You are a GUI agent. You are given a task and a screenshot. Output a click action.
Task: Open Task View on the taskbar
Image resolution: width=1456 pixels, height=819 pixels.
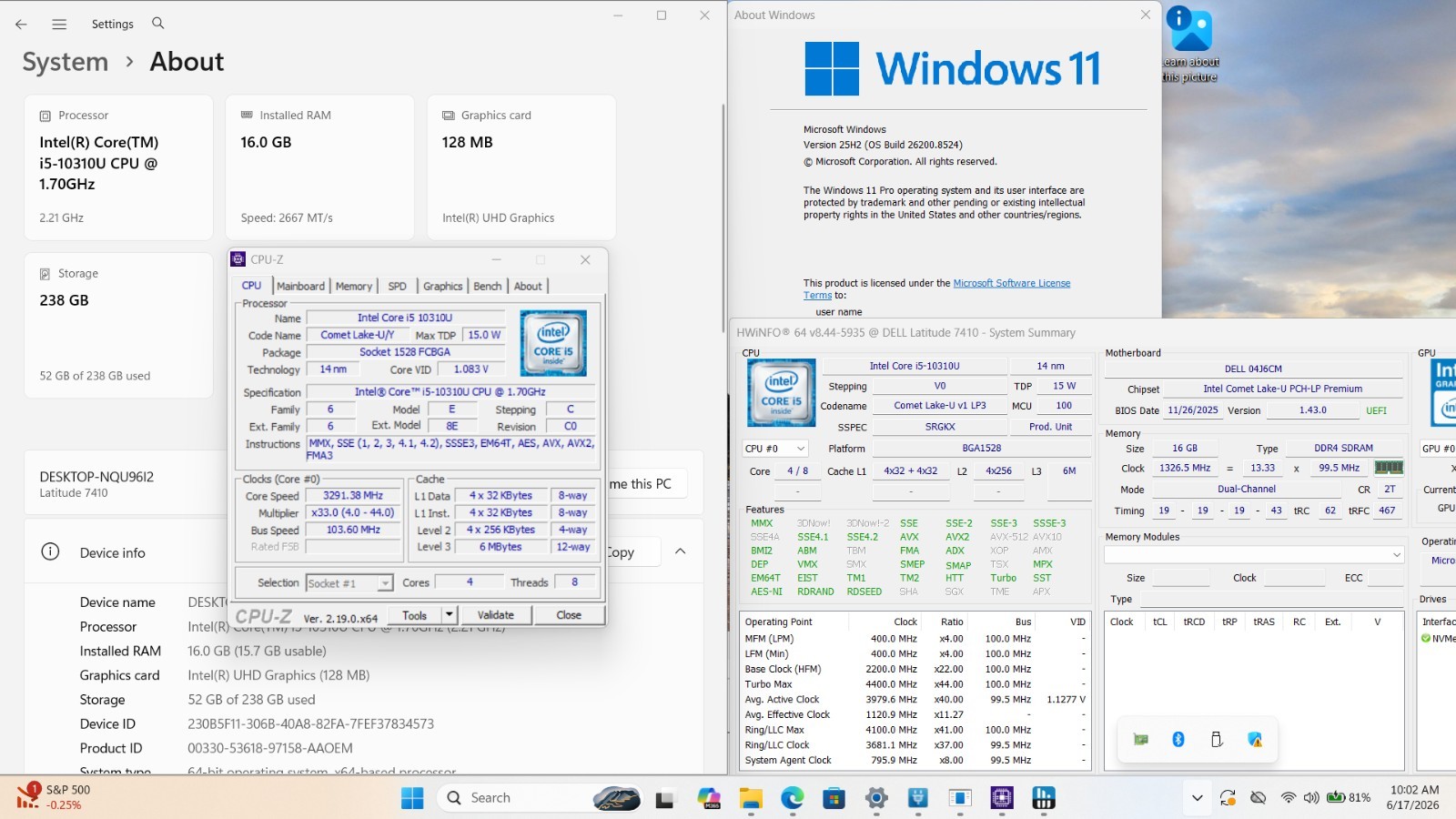click(665, 798)
